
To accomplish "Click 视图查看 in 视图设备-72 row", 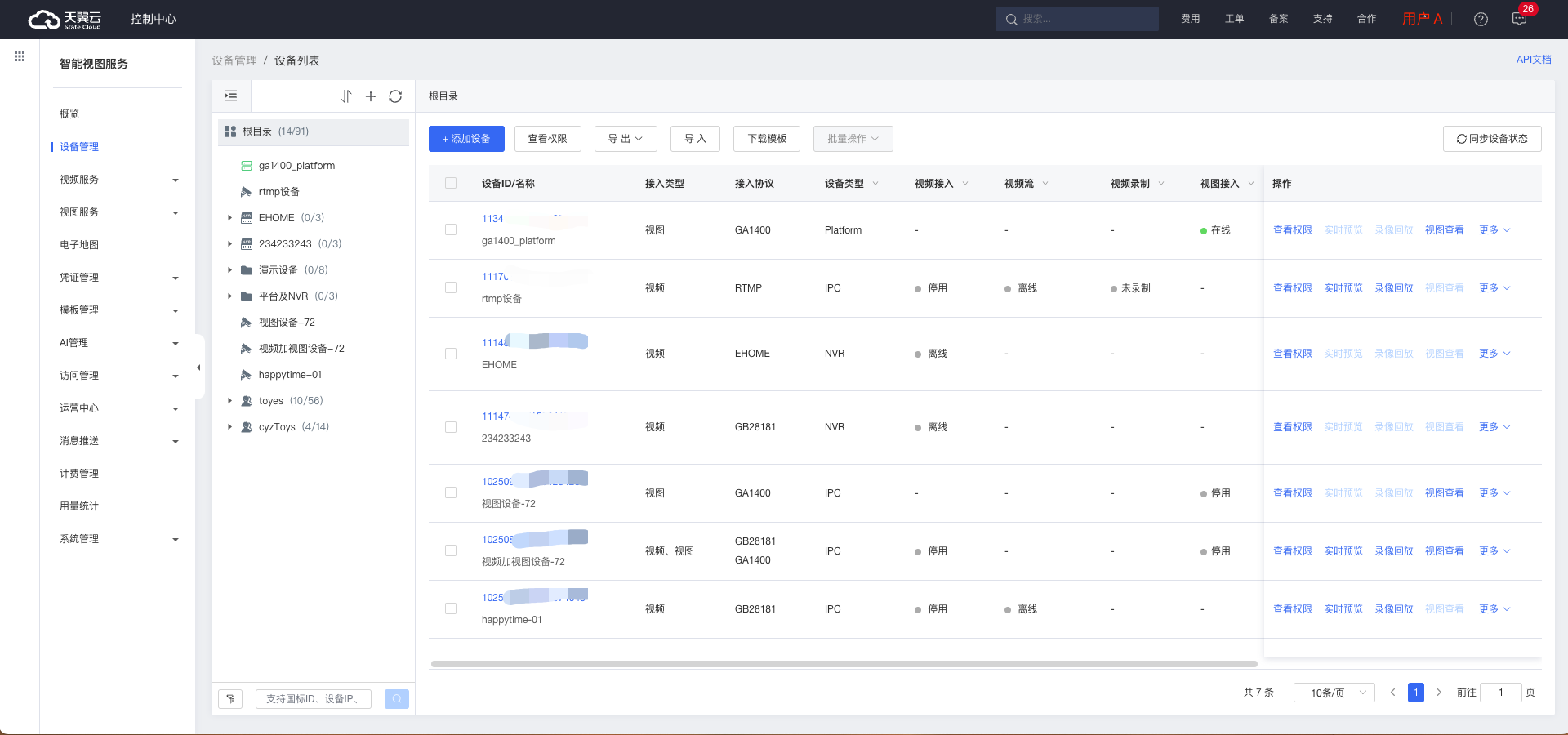I will tap(1444, 493).
